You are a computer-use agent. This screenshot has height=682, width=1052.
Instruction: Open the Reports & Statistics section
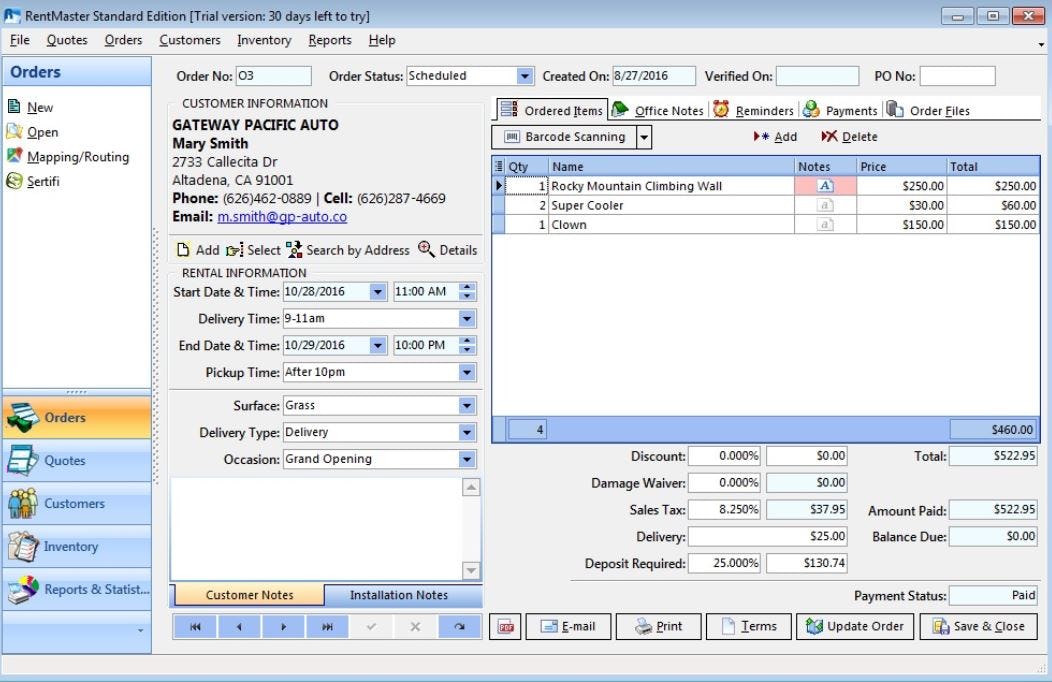click(77, 589)
